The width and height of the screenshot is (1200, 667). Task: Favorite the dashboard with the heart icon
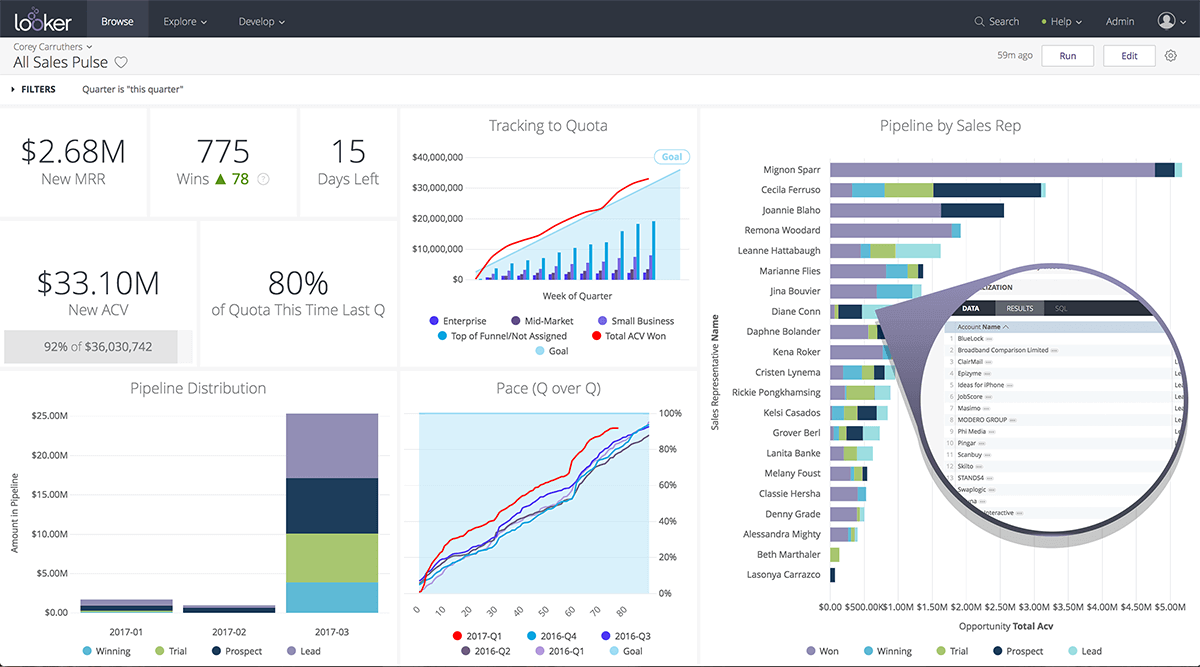pos(120,63)
